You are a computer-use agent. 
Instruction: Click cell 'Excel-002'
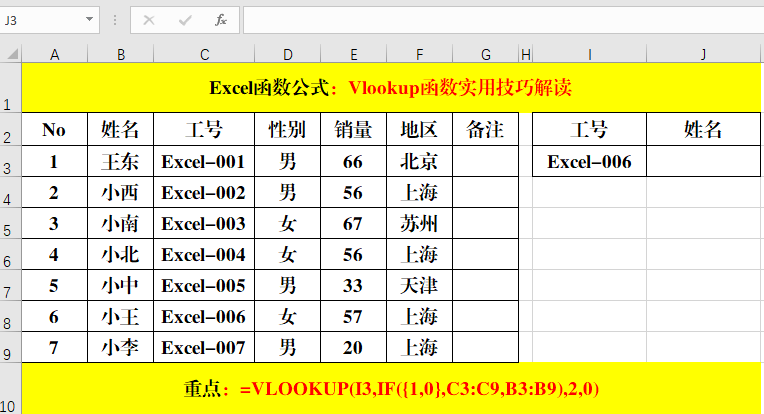pyautogui.click(x=204, y=192)
